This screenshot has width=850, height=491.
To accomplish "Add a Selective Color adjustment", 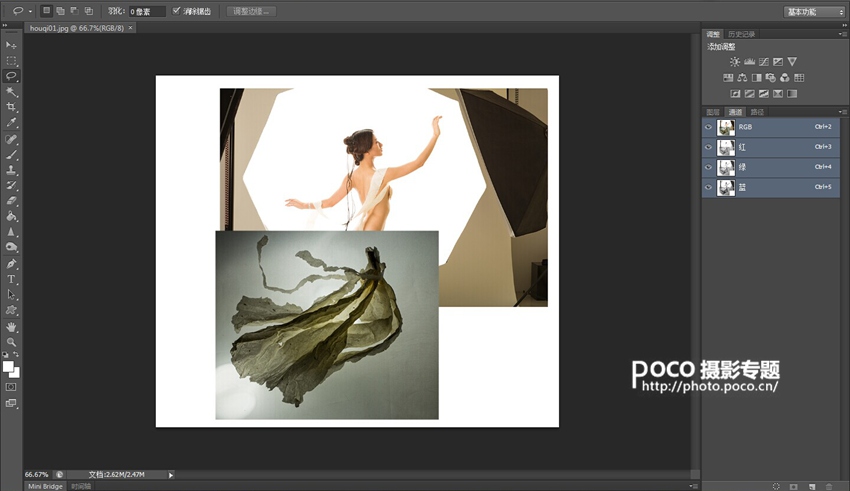I will (x=778, y=94).
